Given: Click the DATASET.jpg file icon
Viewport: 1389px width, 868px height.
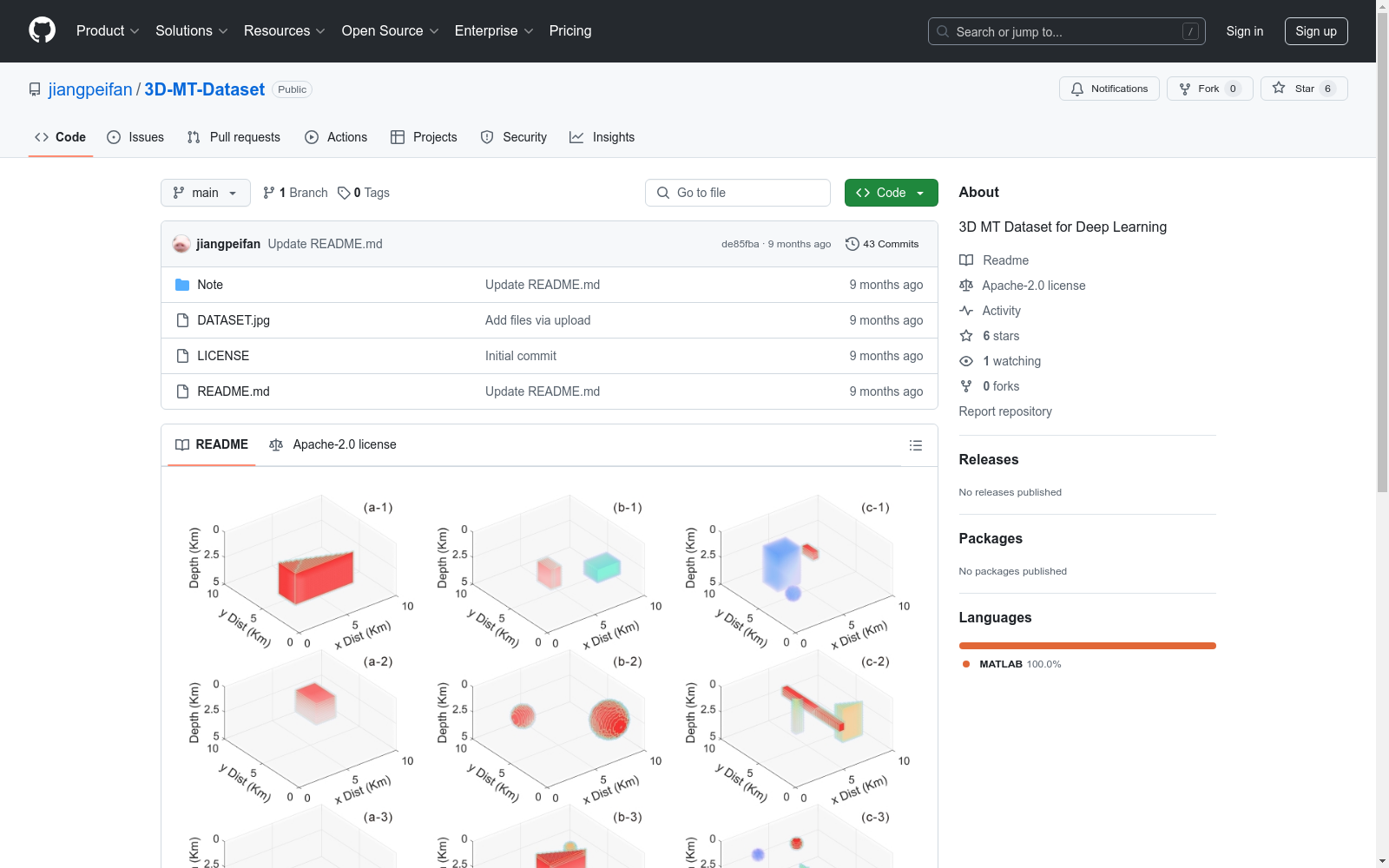Looking at the screenshot, I should click(182, 320).
